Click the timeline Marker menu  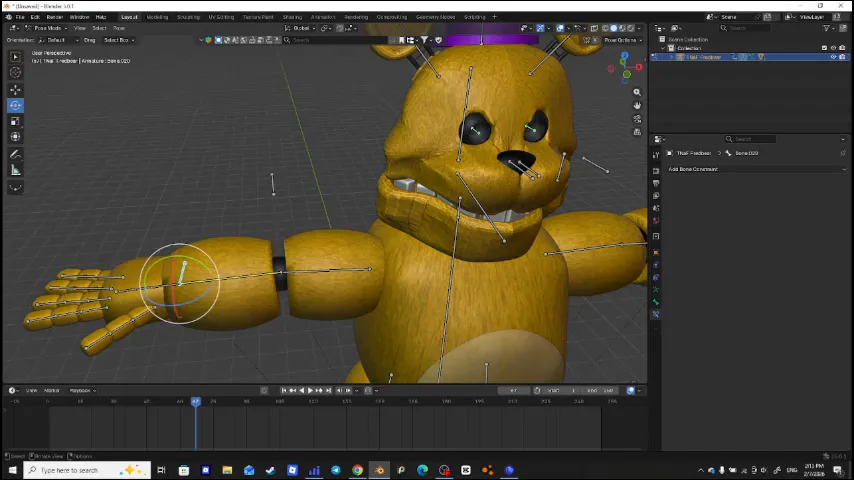52,391
